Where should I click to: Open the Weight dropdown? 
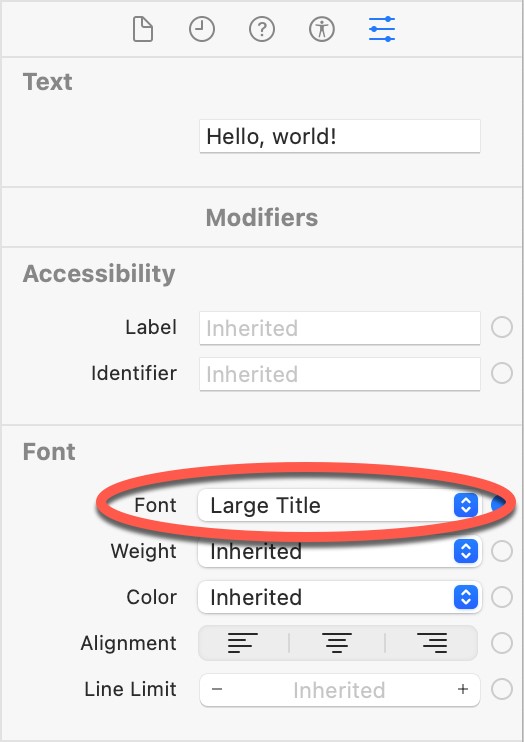tap(339, 551)
